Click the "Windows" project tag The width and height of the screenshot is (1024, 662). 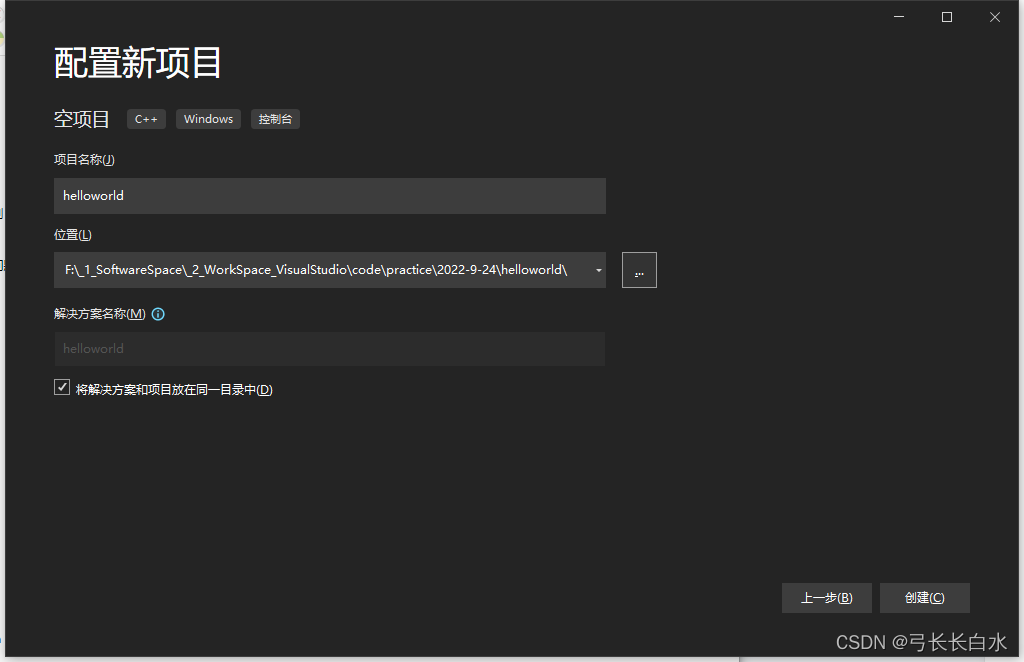click(x=208, y=118)
